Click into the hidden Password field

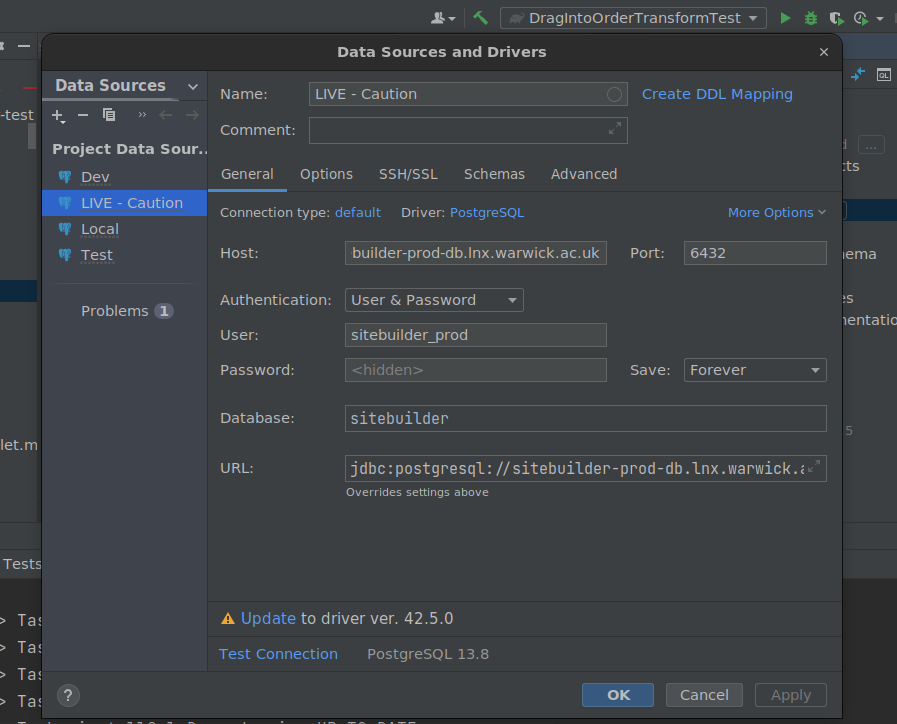point(475,370)
